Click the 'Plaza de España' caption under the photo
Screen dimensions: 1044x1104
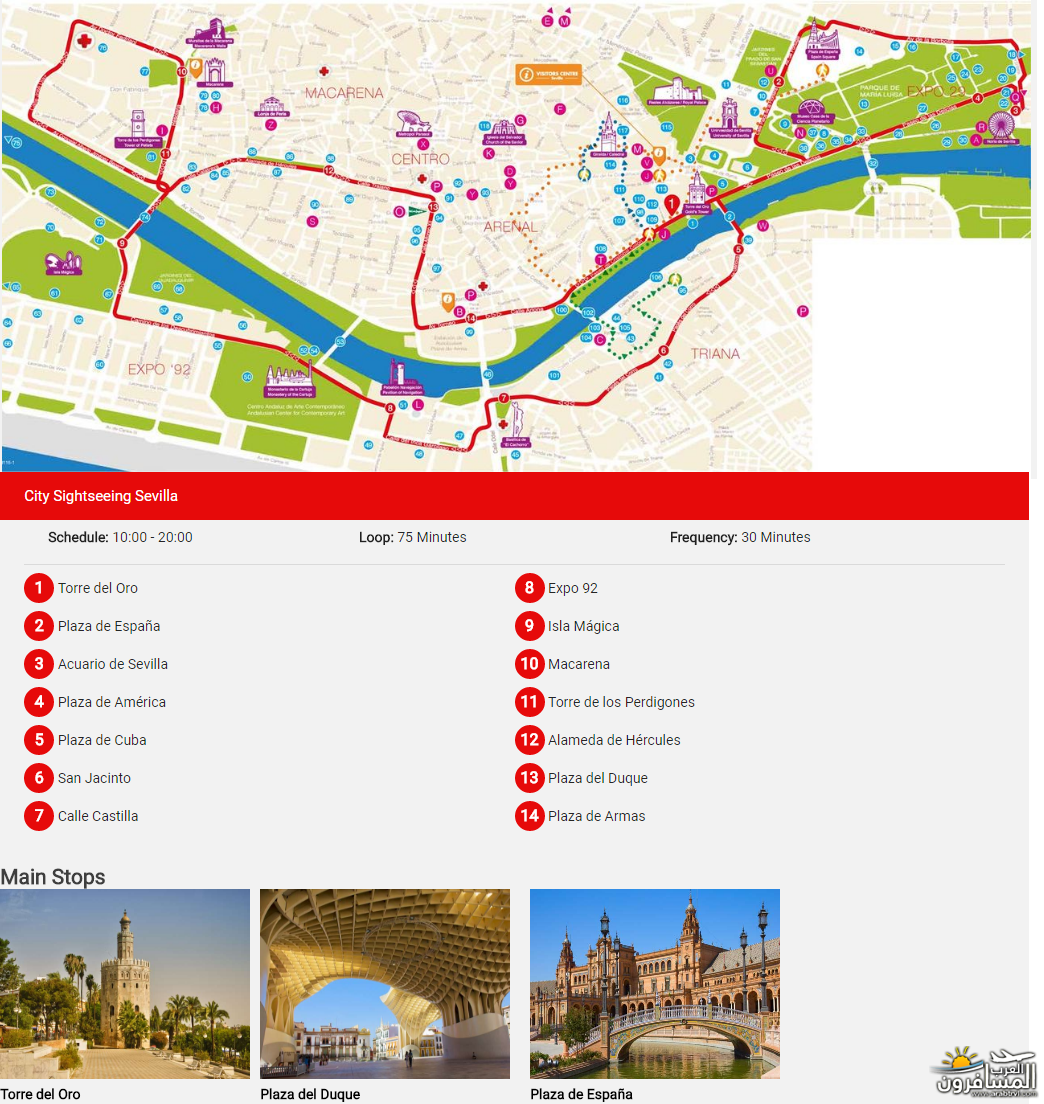[x=581, y=1094]
